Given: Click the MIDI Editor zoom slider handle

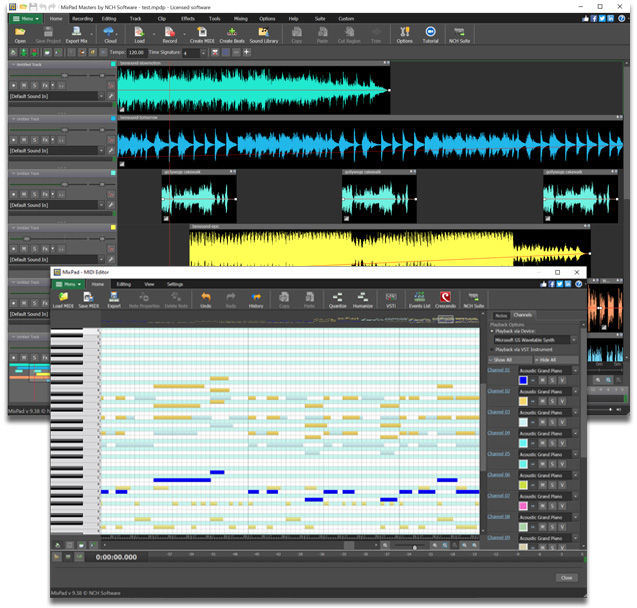Looking at the screenshot, I should pyautogui.click(x=414, y=547).
